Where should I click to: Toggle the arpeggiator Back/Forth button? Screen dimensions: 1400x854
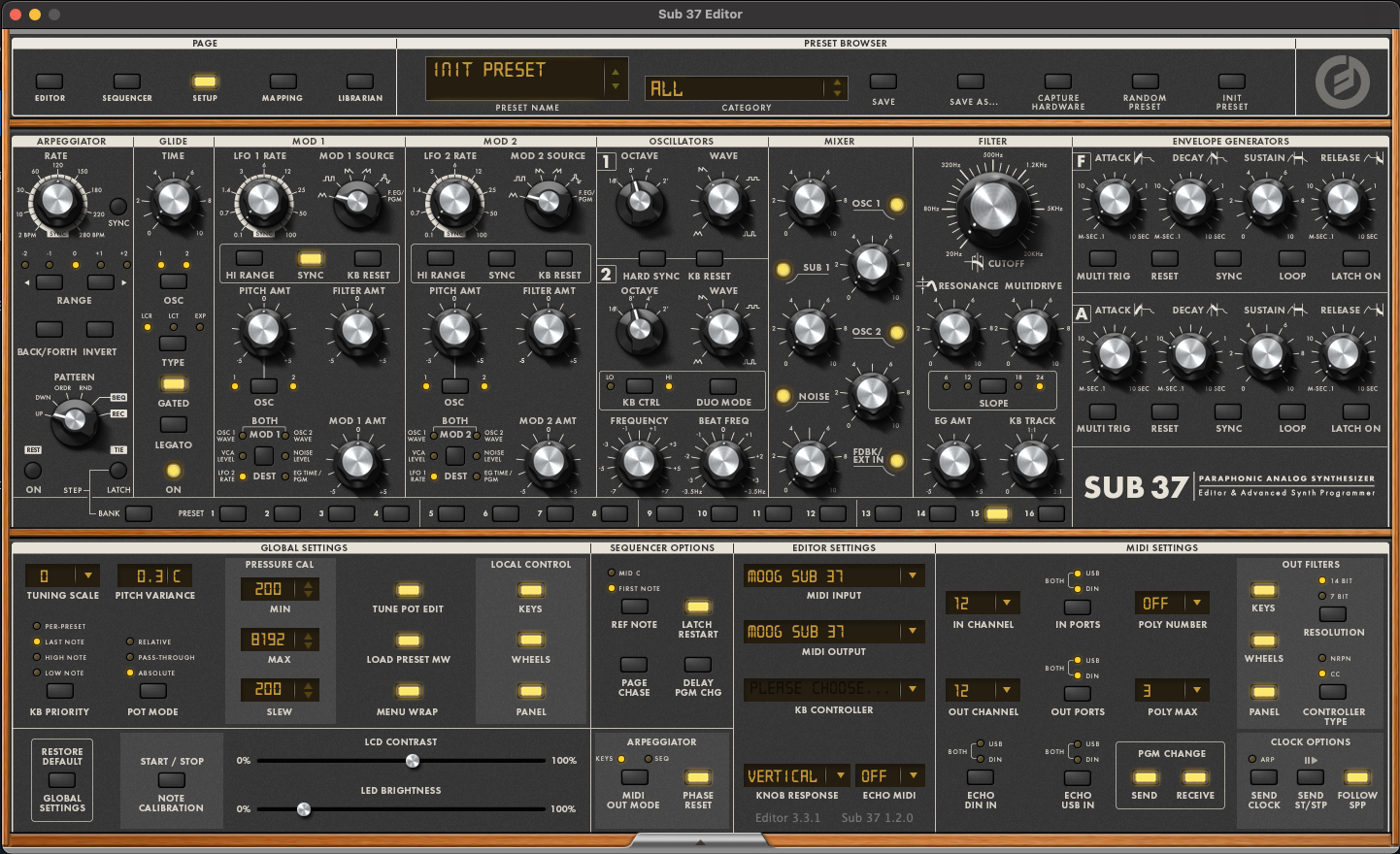click(49, 330)
